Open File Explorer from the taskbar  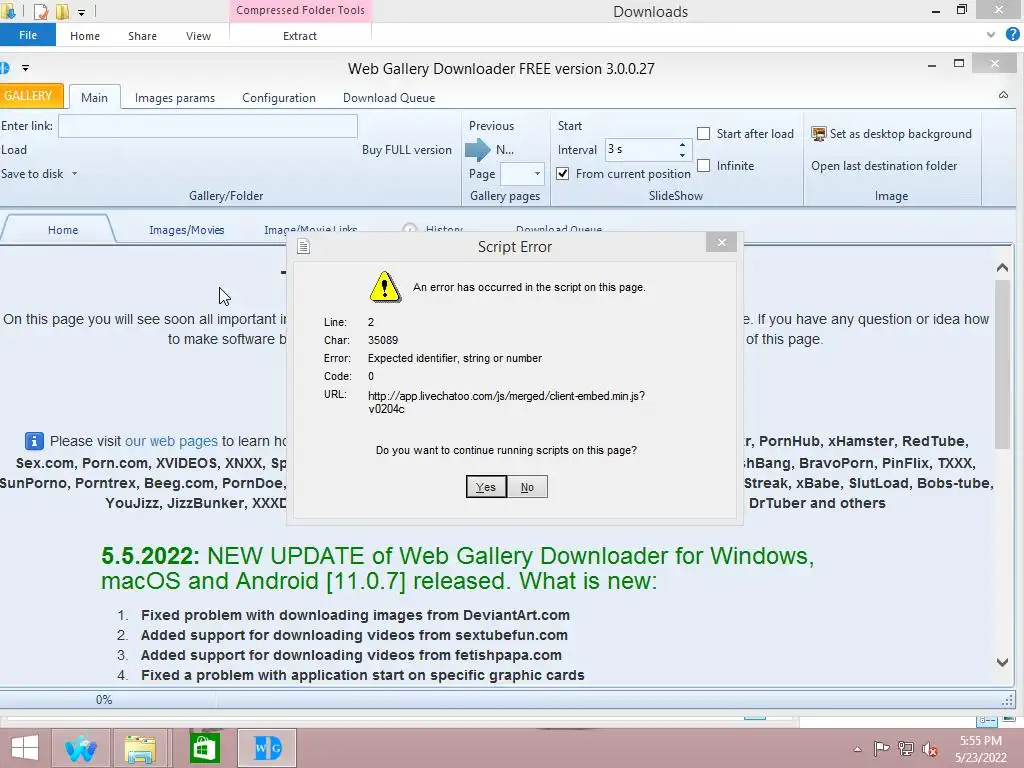140,748
